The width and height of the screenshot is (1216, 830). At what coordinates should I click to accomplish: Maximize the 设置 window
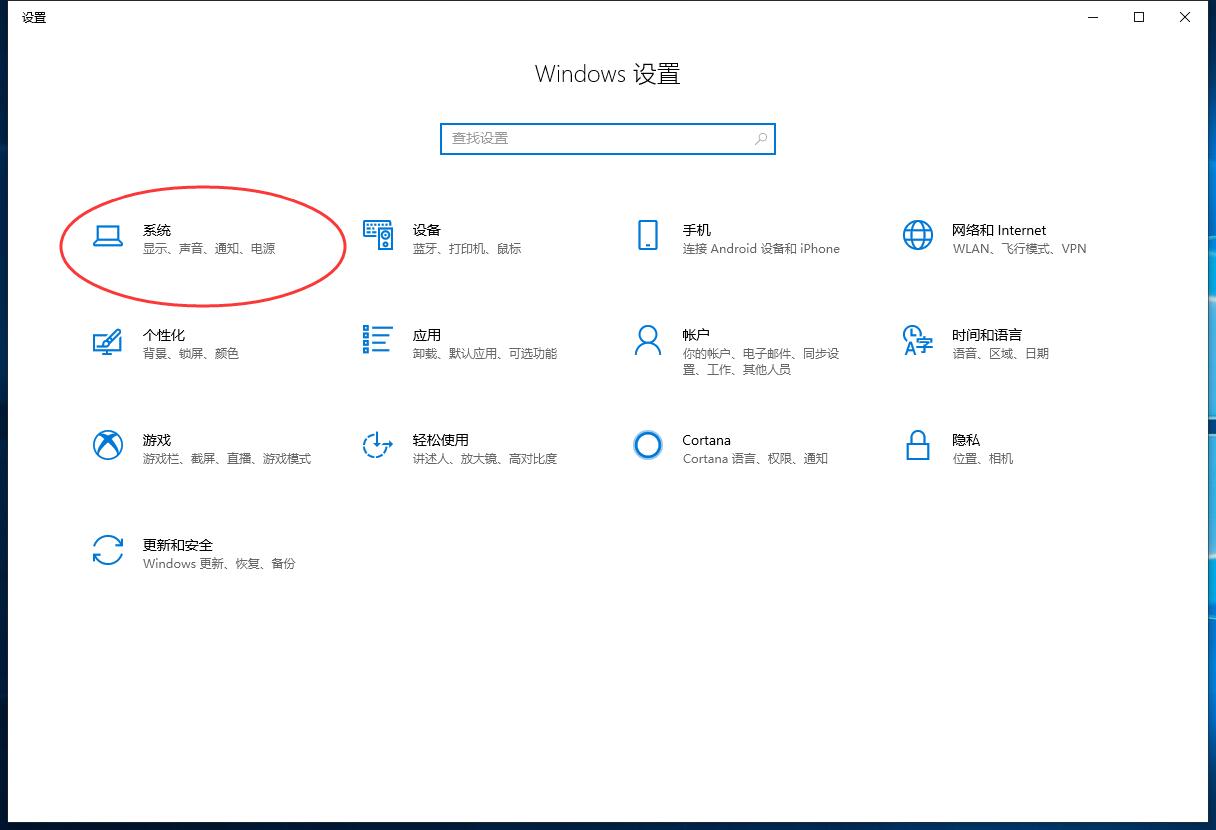[1139, 17]
